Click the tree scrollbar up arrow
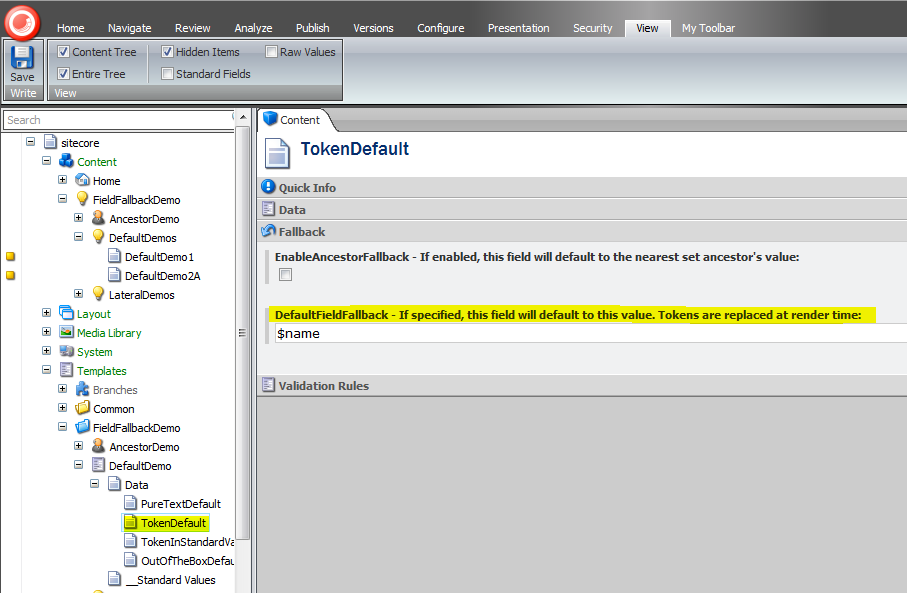The width and height of the screenshot is (907, 593). 243,117
